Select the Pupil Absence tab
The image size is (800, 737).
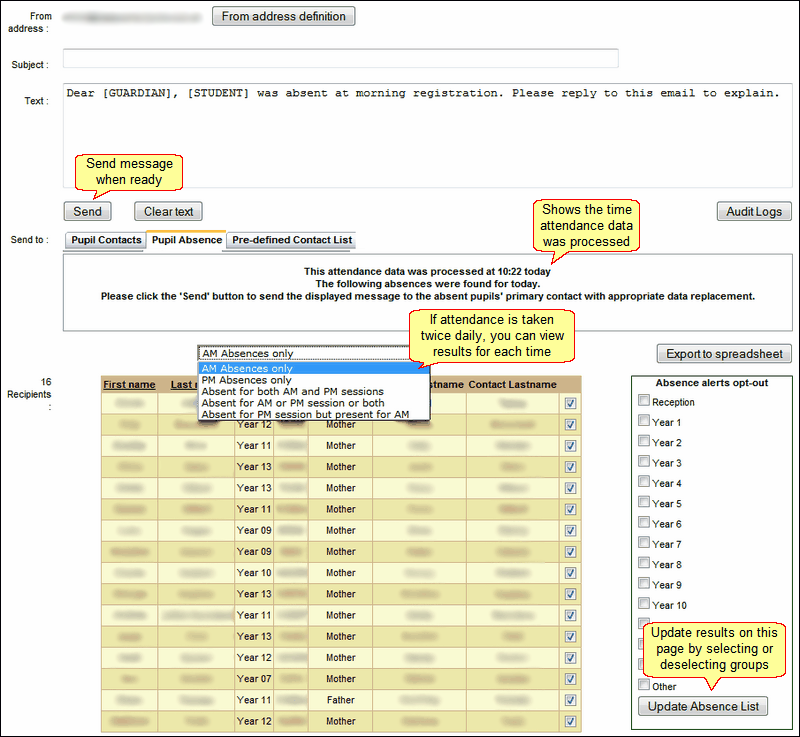[186, 240]
